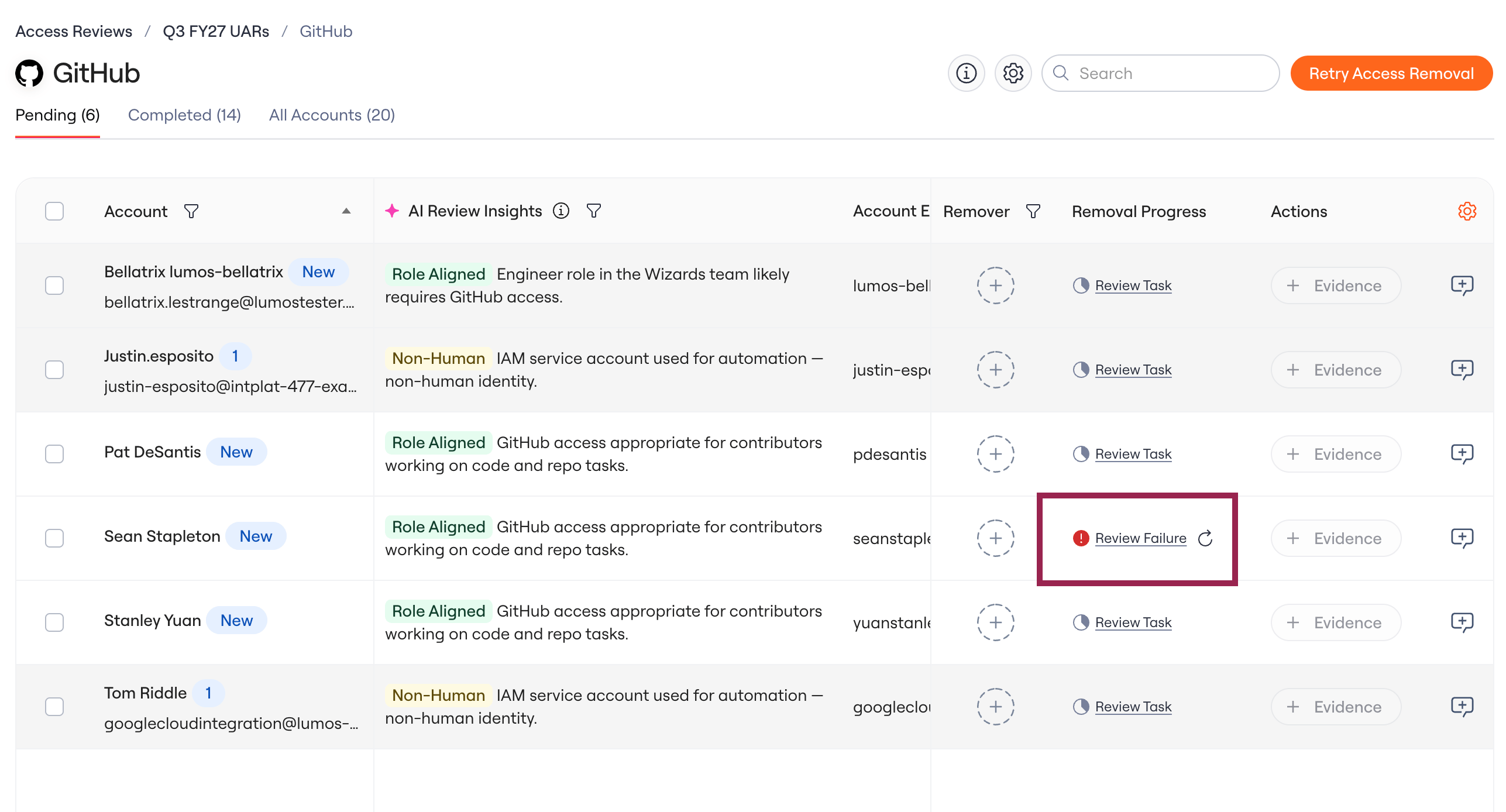Open the Review Task for Pat DeSantis

(1133, 454)
